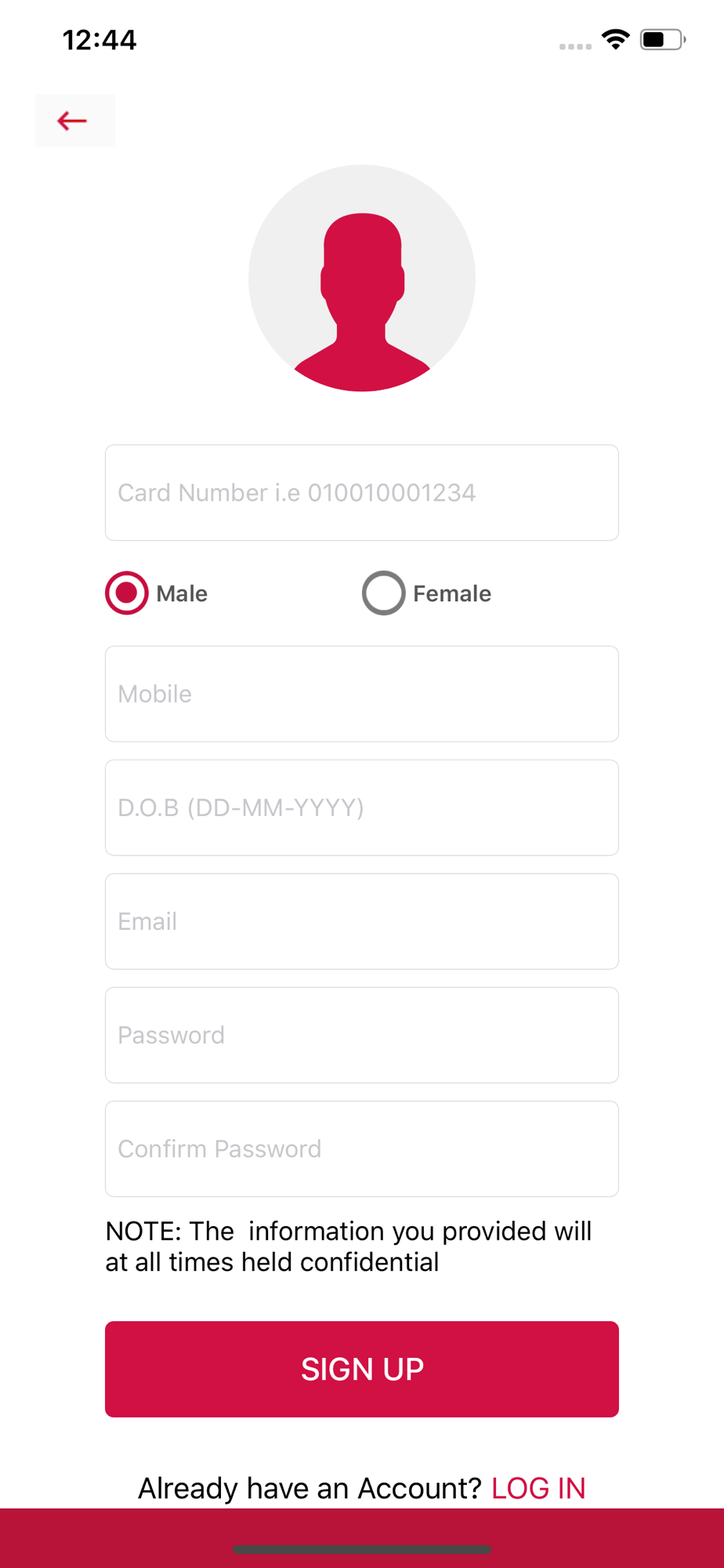Tap the SIGN UP button
The height and width of the screenshot is (1568, 724).
(x=362, y=1370)
